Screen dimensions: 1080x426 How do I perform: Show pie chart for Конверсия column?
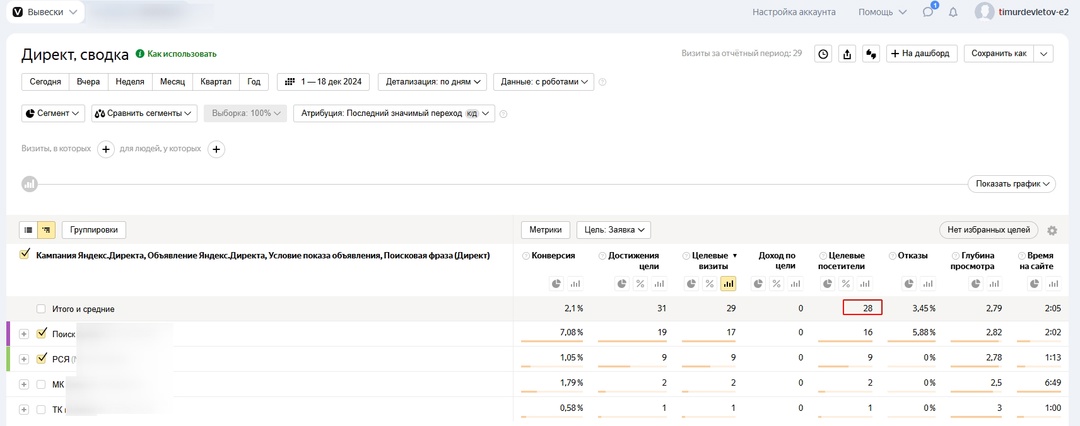click(x=559, y=283)
